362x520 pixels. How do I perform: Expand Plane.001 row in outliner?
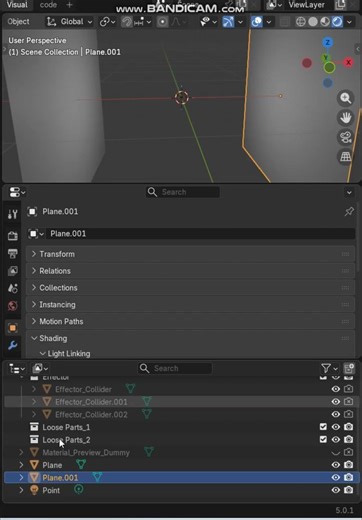pyautogui.click(x=21, y=478)
